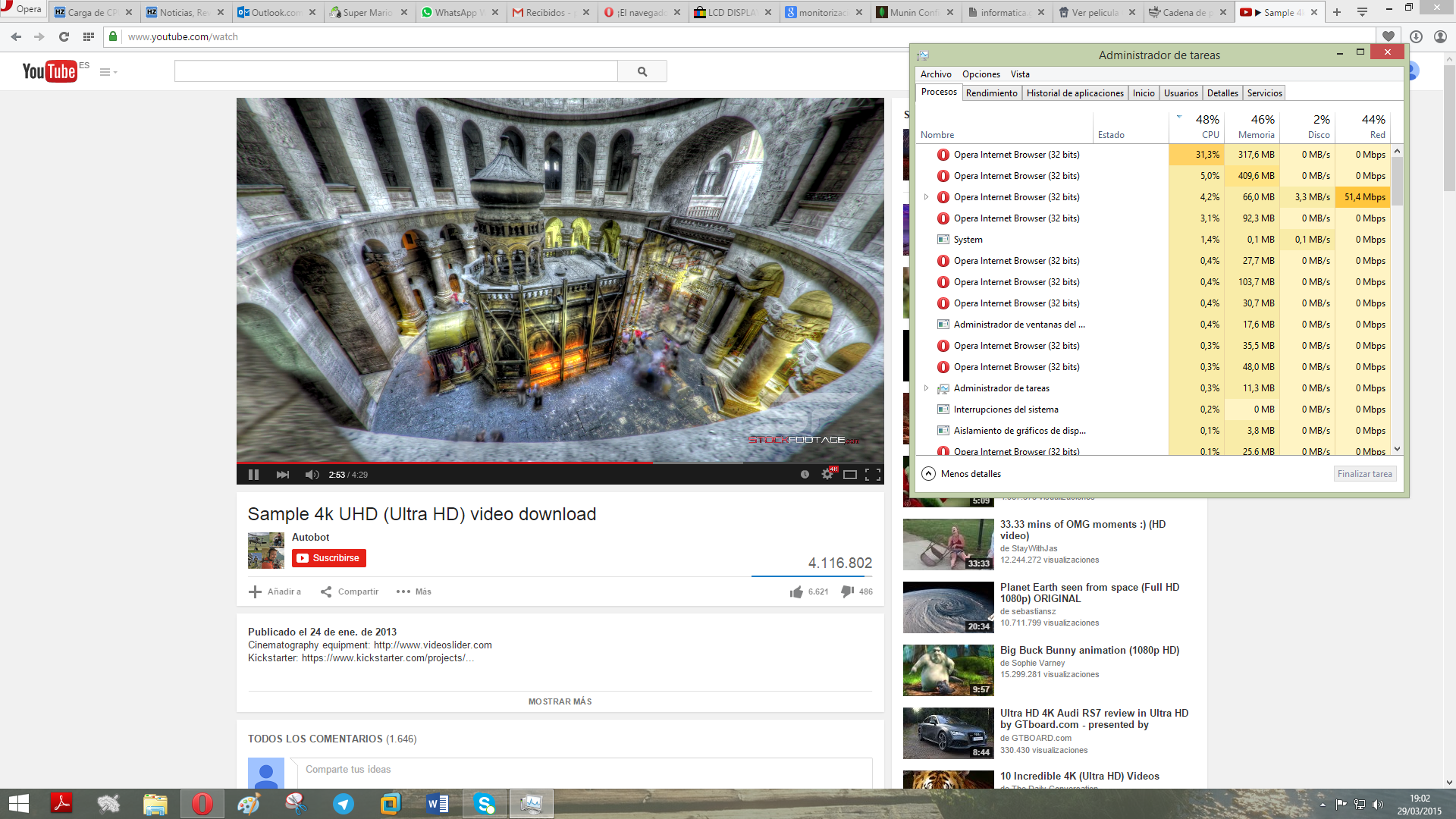Screen dimensions: 1456x819
Task: Open the Más options menu
Action: pyautogui.click(x=414, y=591)
